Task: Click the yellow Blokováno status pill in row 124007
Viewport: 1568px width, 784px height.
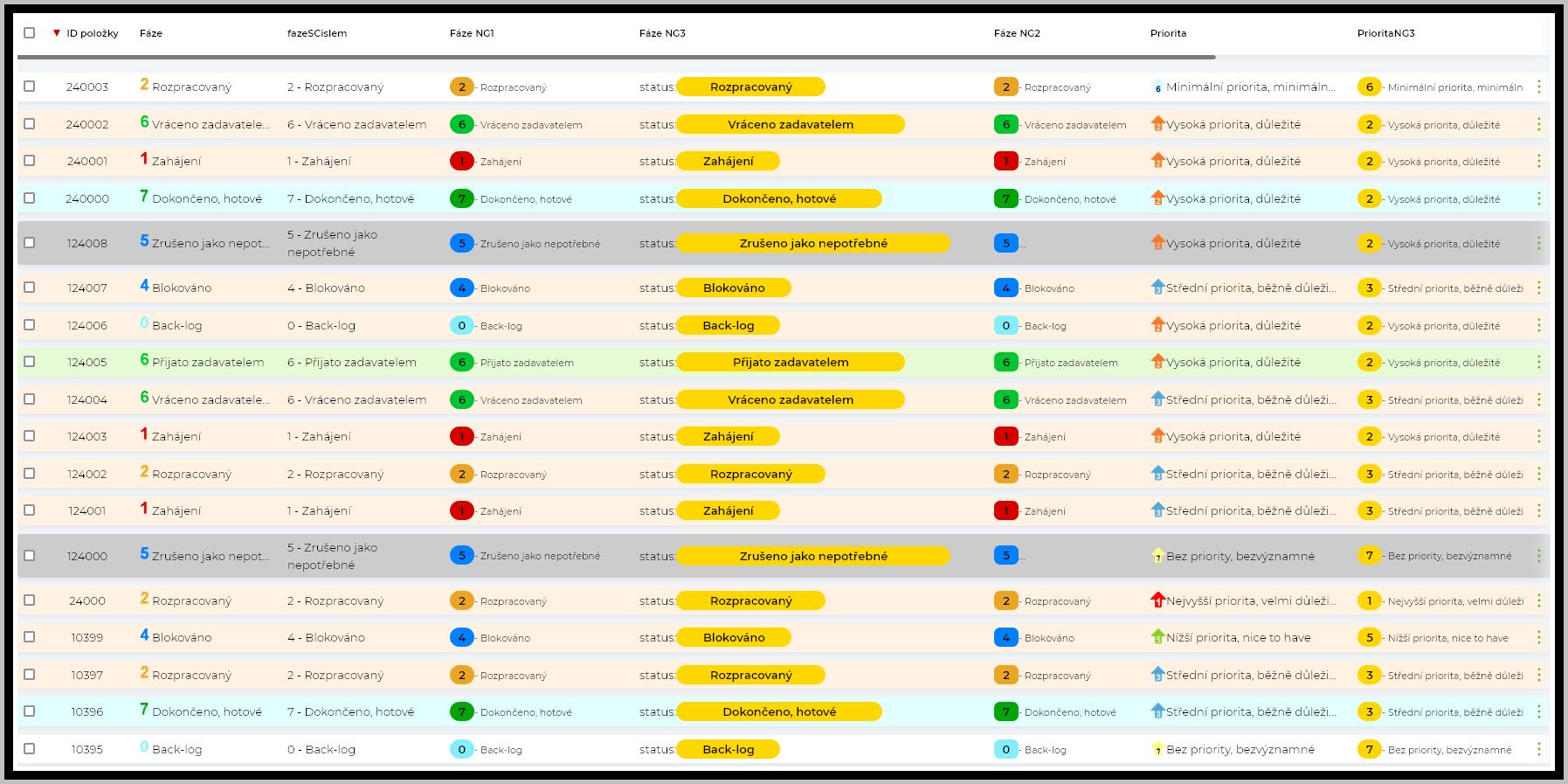Action: 734,288
